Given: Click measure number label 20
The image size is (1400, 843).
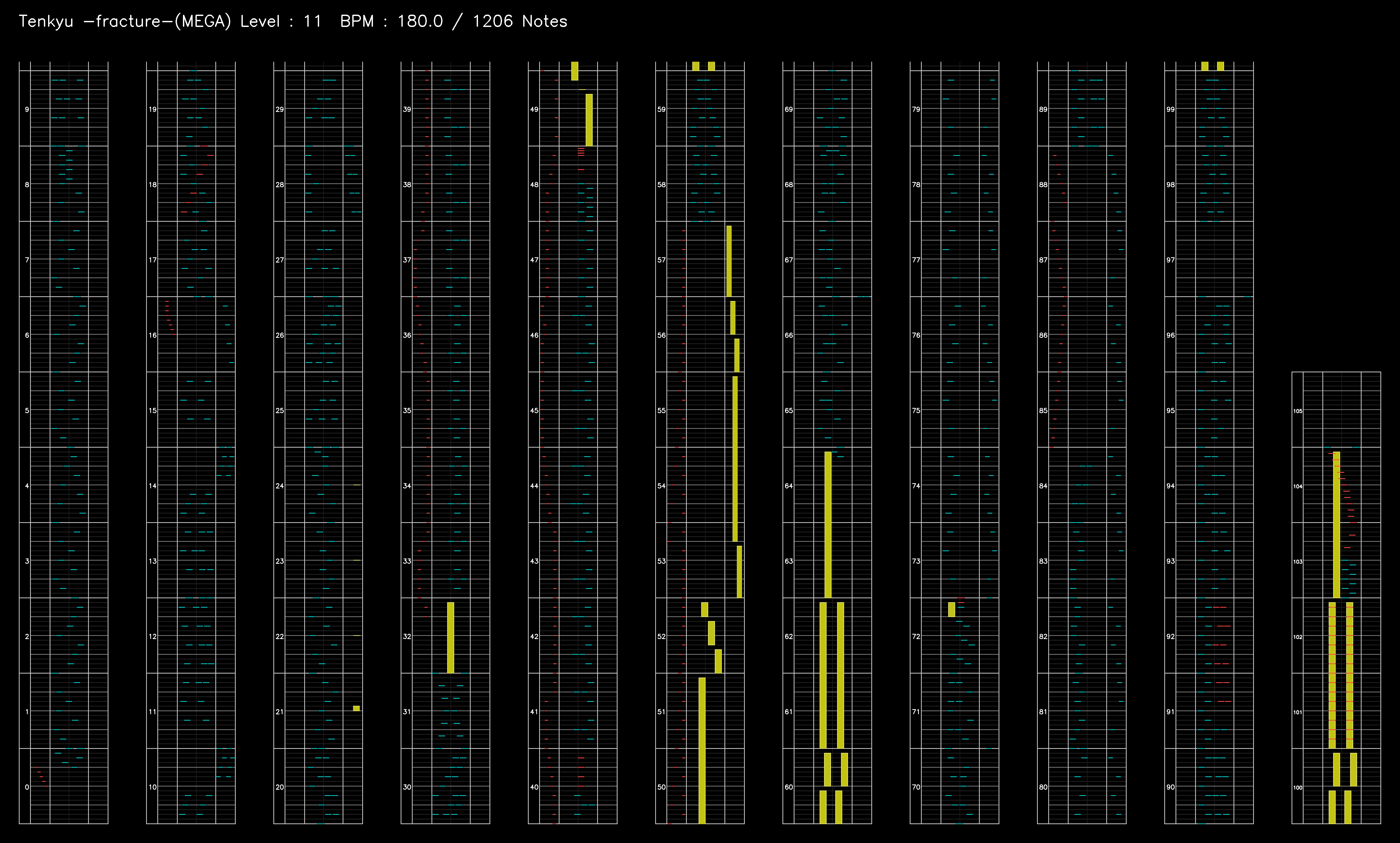Looking at the screenshot, I should coord(279,787).
